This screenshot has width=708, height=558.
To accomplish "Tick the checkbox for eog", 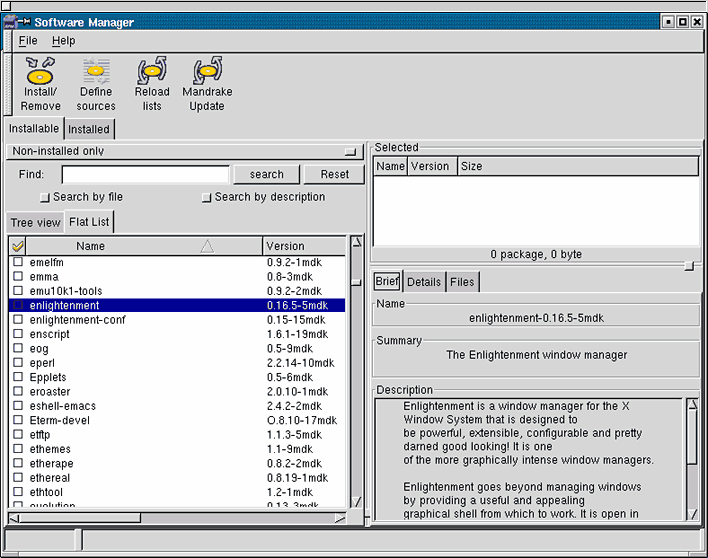I will [18, 348].
